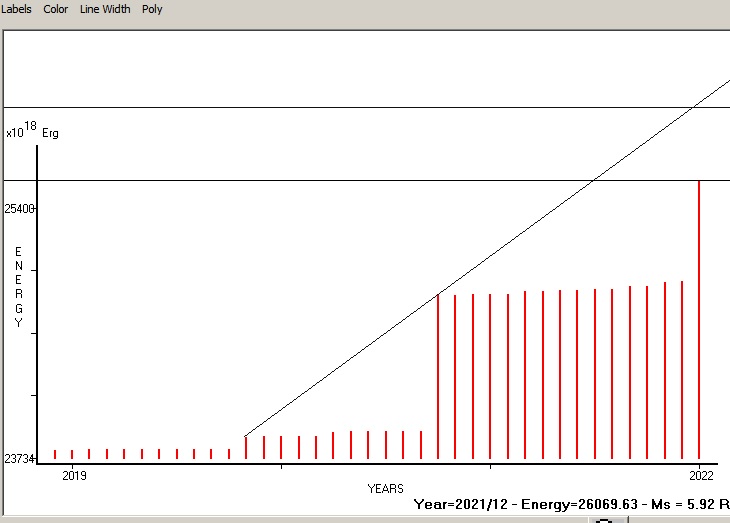730x523 pixels.
Task: Open the Line Width menu
Action: coord(105,9)
